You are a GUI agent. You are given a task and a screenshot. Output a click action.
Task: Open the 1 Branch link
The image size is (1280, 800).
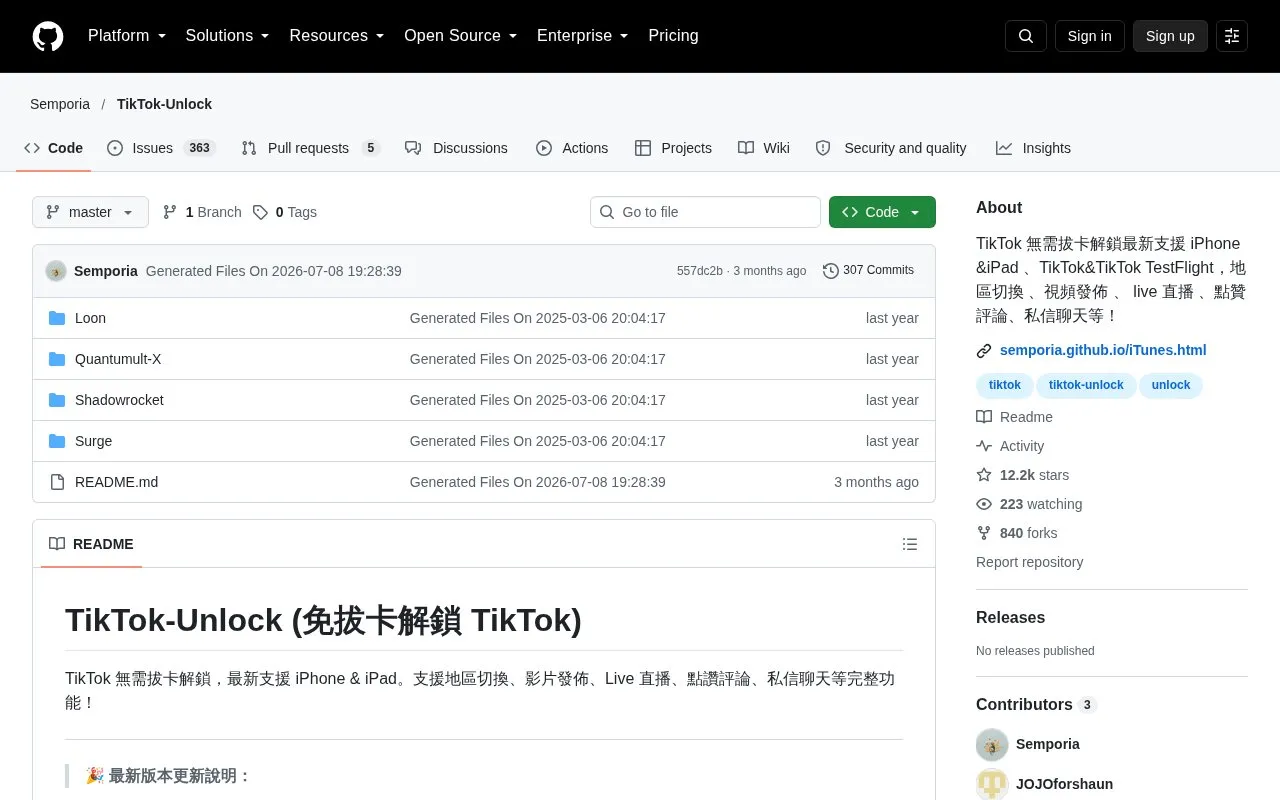(x=202, y=212)
